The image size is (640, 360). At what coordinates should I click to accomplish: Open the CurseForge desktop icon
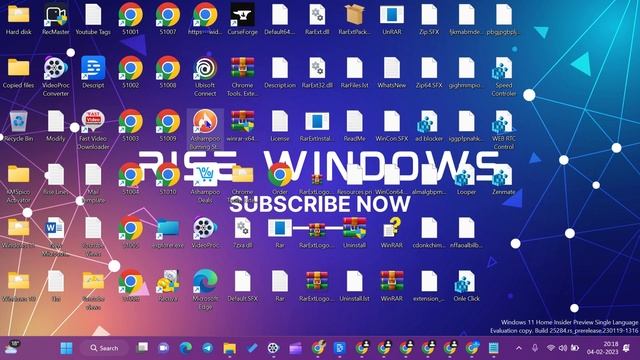[242, 19]
